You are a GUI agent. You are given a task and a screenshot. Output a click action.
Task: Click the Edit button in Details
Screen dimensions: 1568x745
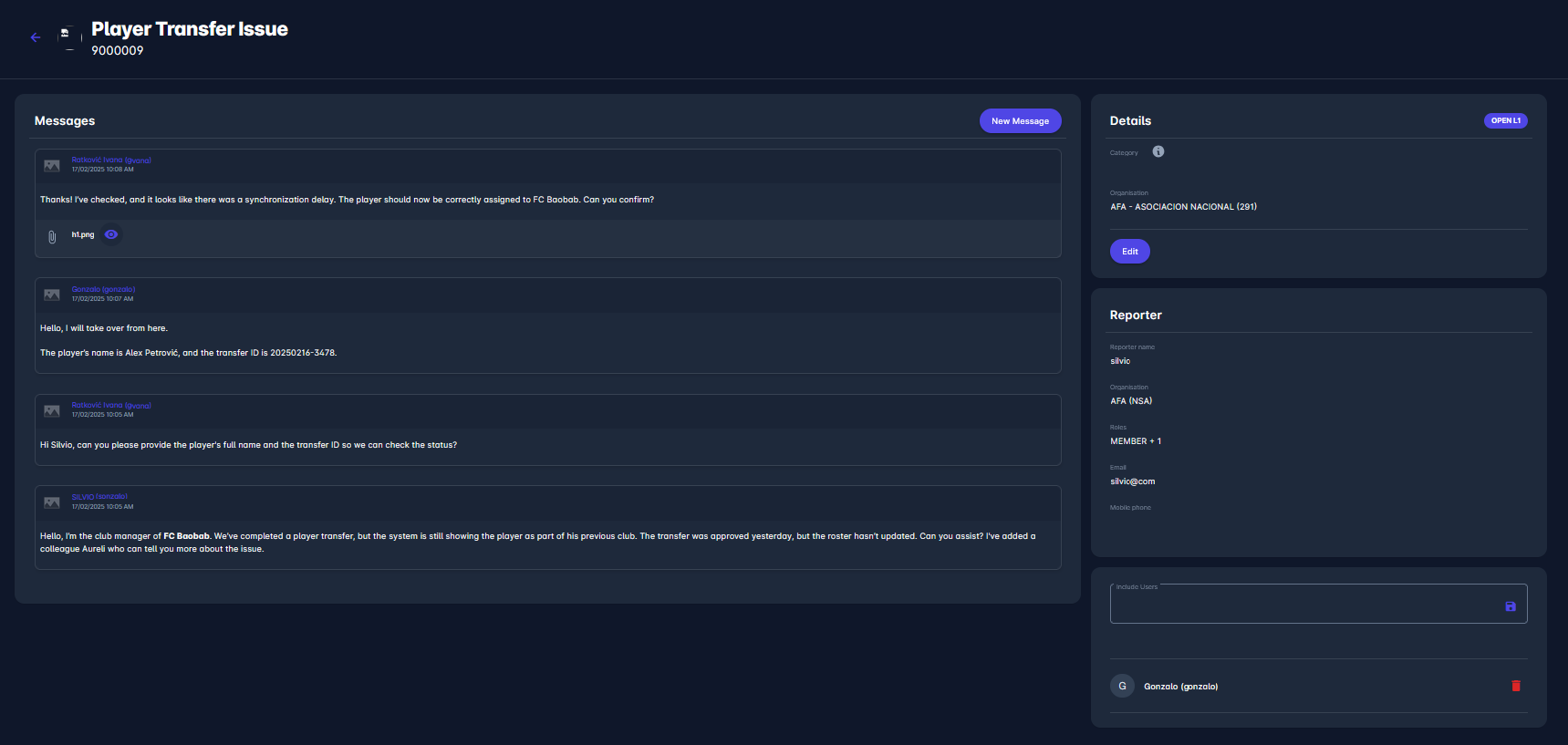[1129, 252]
